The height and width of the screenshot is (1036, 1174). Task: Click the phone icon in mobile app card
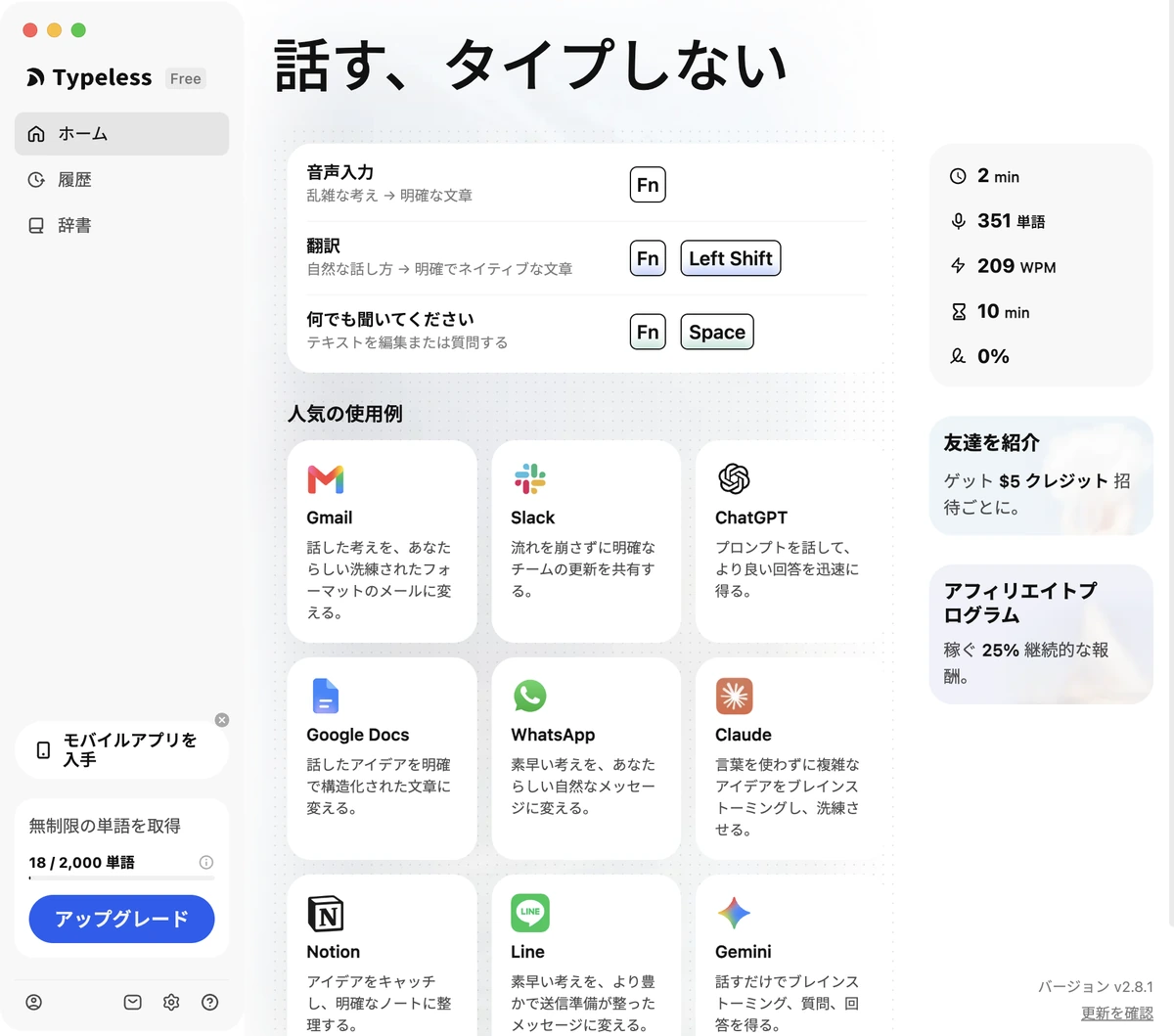pos(43,750)
